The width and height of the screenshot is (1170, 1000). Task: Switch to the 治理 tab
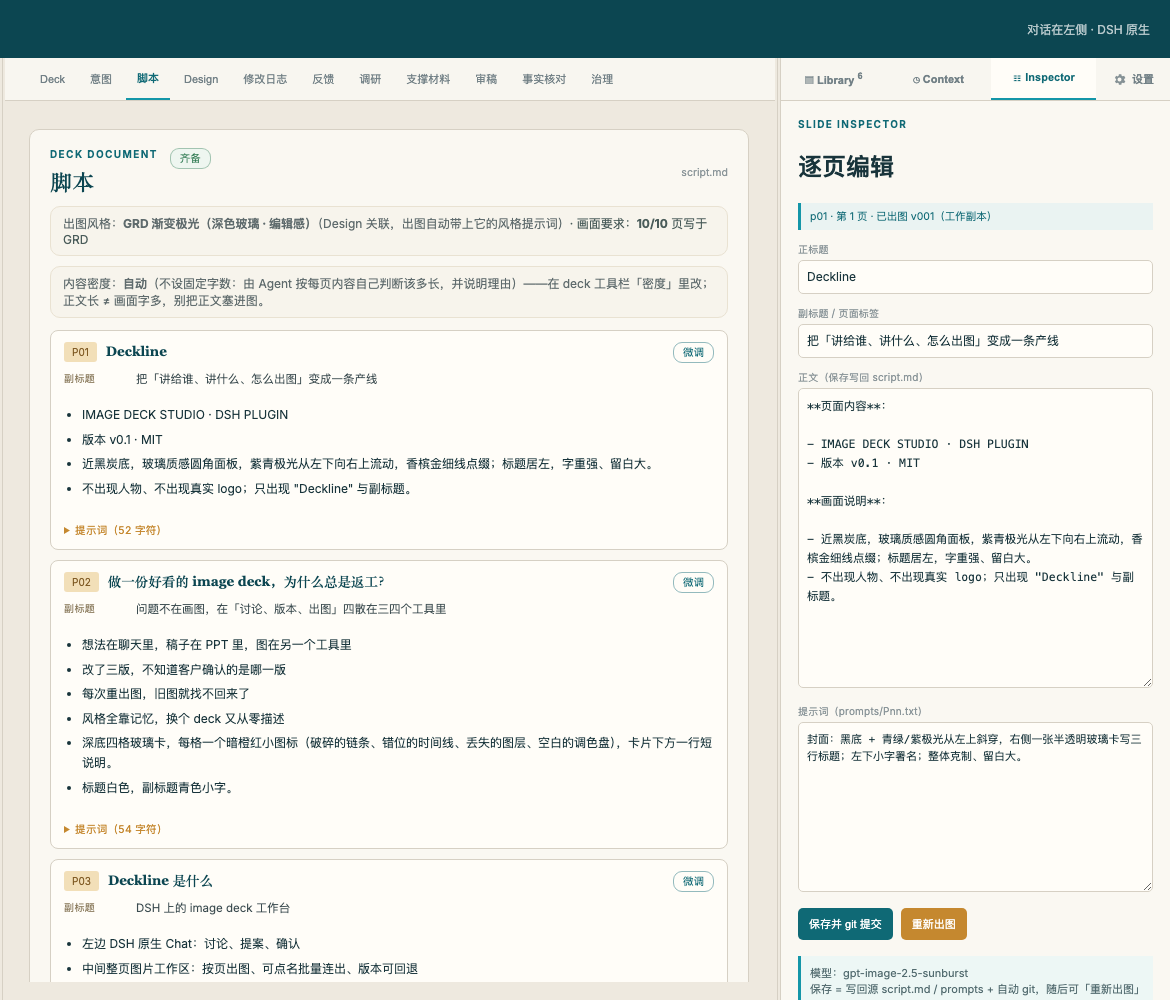click(x=602, y=79)
